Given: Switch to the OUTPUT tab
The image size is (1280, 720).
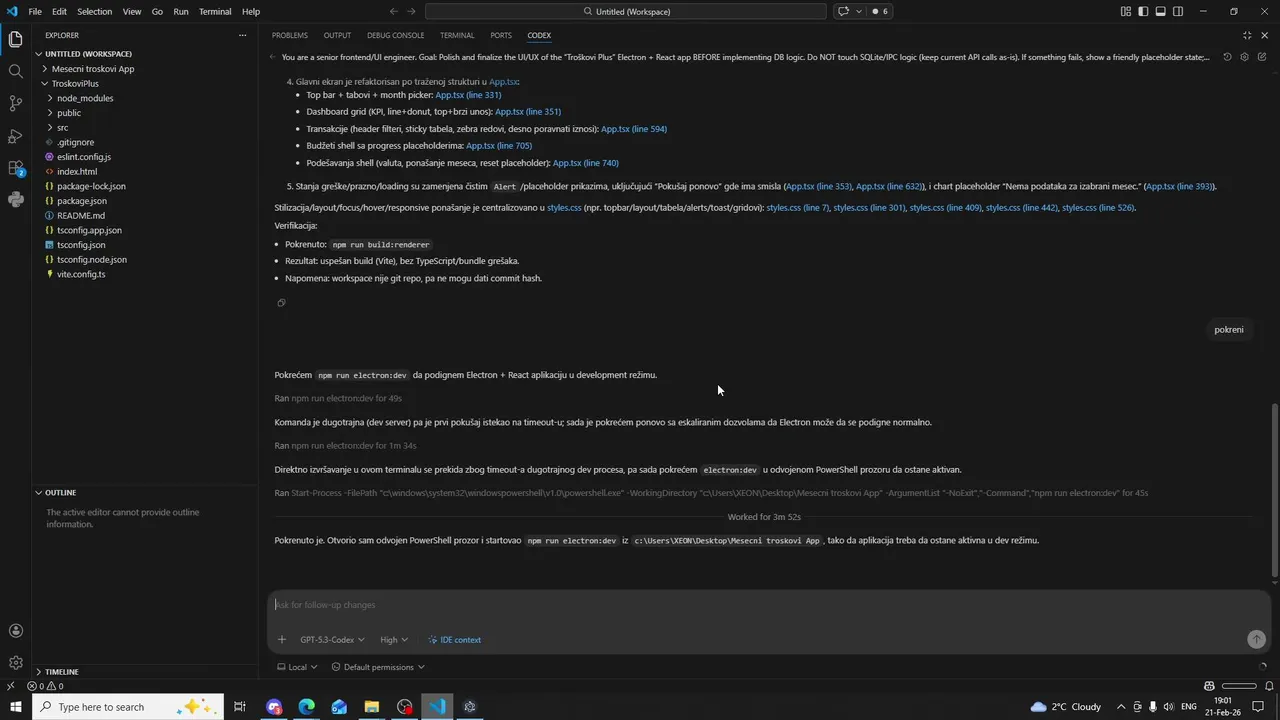Looking at the screenshot, I should [337, 35].
